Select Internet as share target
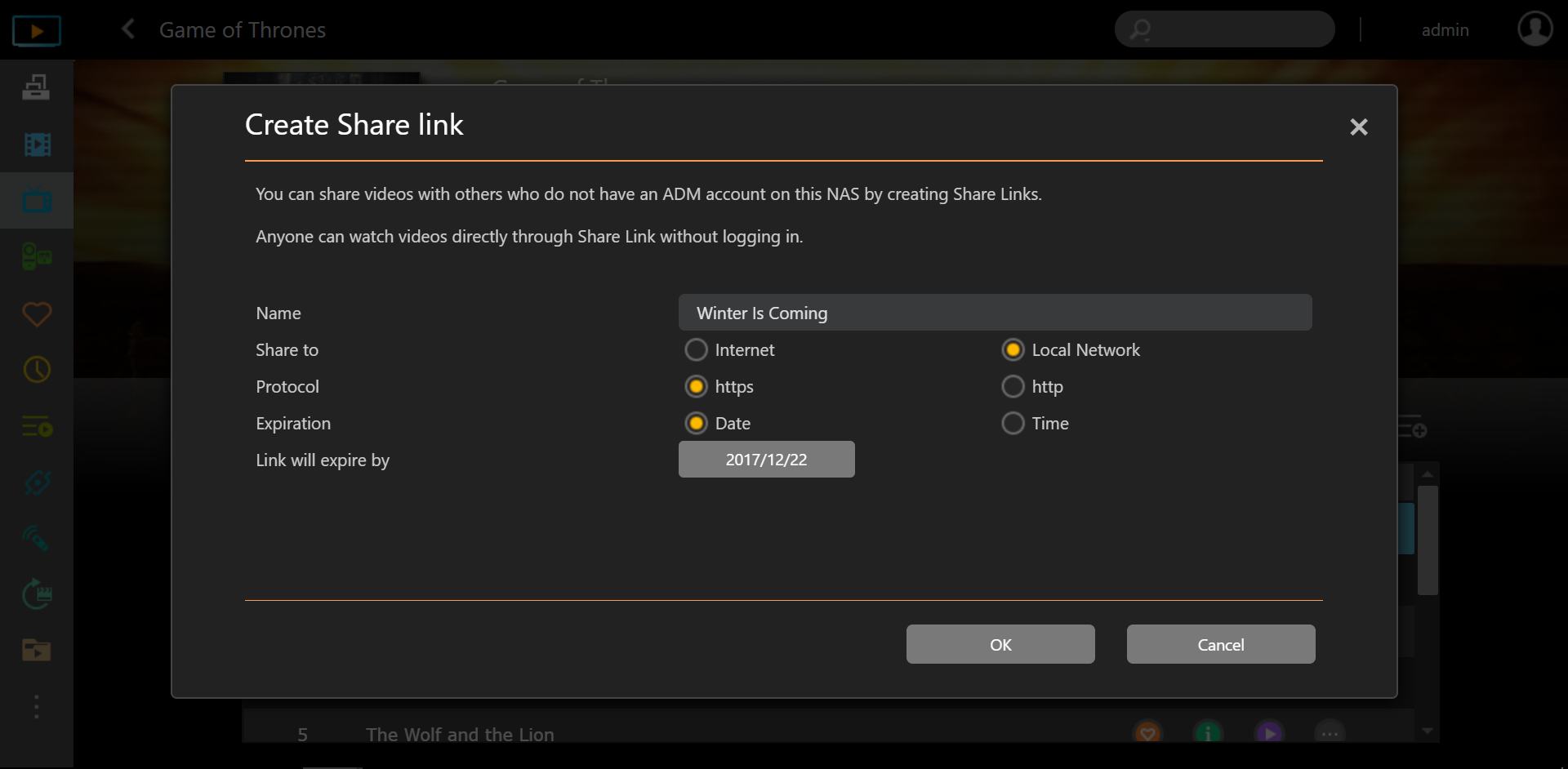The width and height of the screenshot is (1568, 769). pyautogui.click(x=696, y=349)
